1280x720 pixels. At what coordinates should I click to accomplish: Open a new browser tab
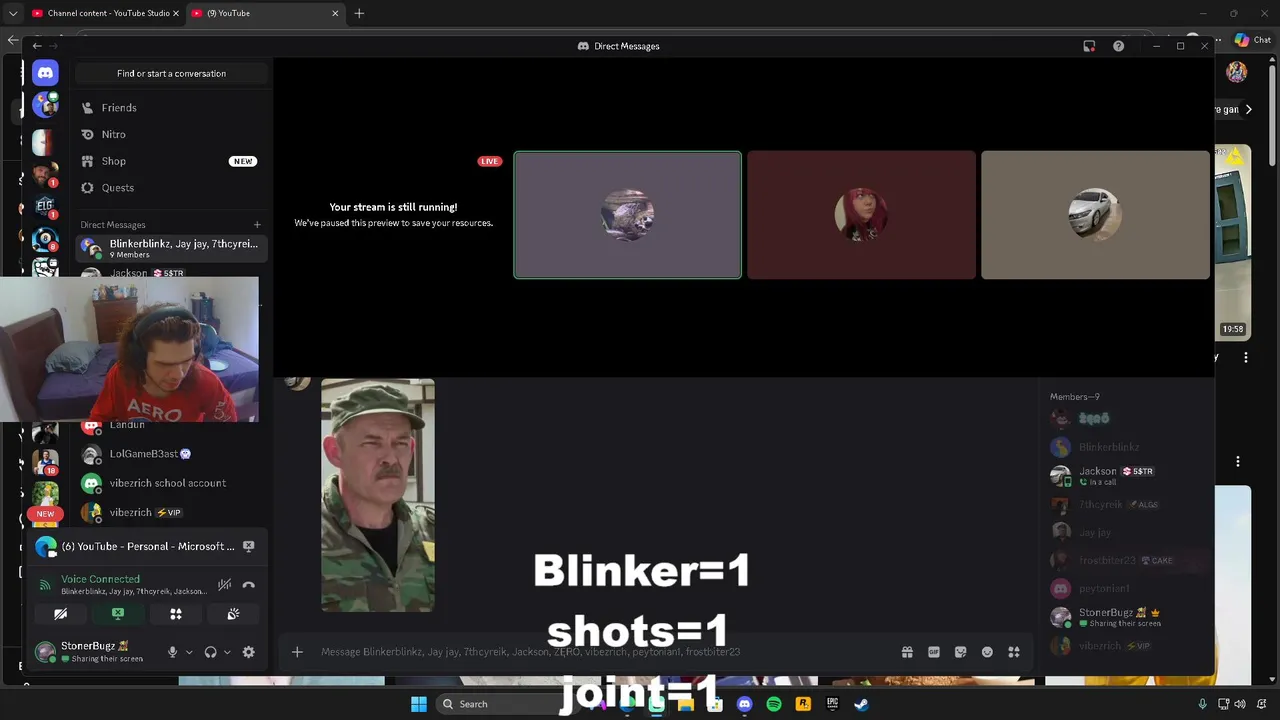(359, 13)
